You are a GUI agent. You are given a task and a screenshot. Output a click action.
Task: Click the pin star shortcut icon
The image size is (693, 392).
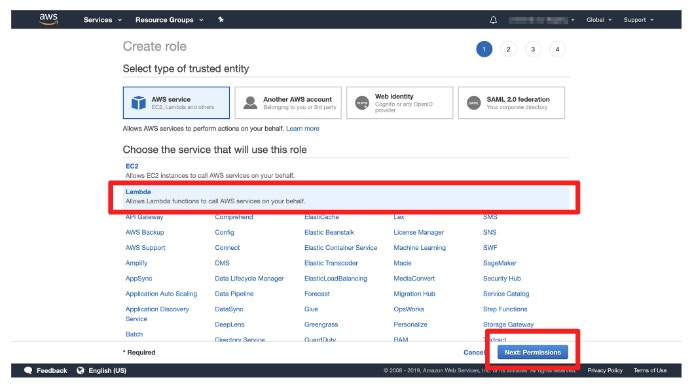(x=221, y=19)
